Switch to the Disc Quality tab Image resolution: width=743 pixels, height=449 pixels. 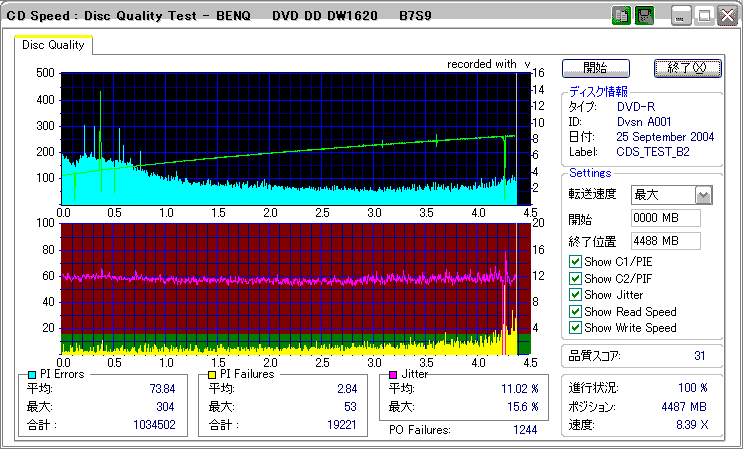click(53, 45)
